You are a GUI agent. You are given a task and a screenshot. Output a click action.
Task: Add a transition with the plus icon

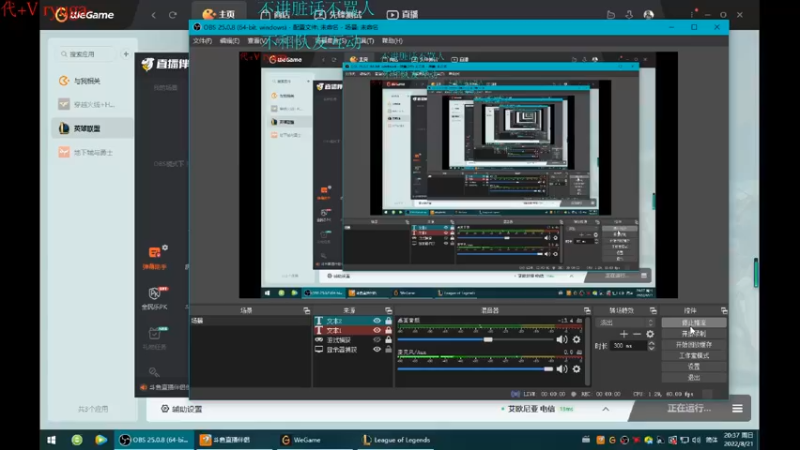pyautogui.click(x=623, y=334)
